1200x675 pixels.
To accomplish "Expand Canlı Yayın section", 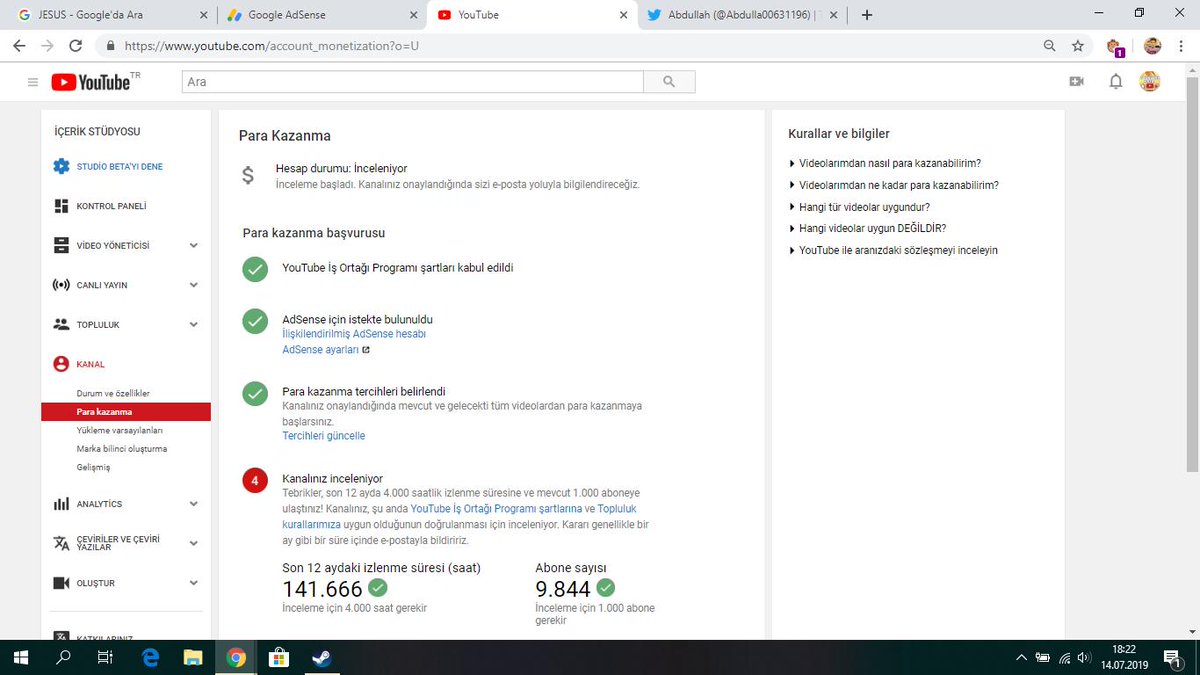I will (194, 285).
